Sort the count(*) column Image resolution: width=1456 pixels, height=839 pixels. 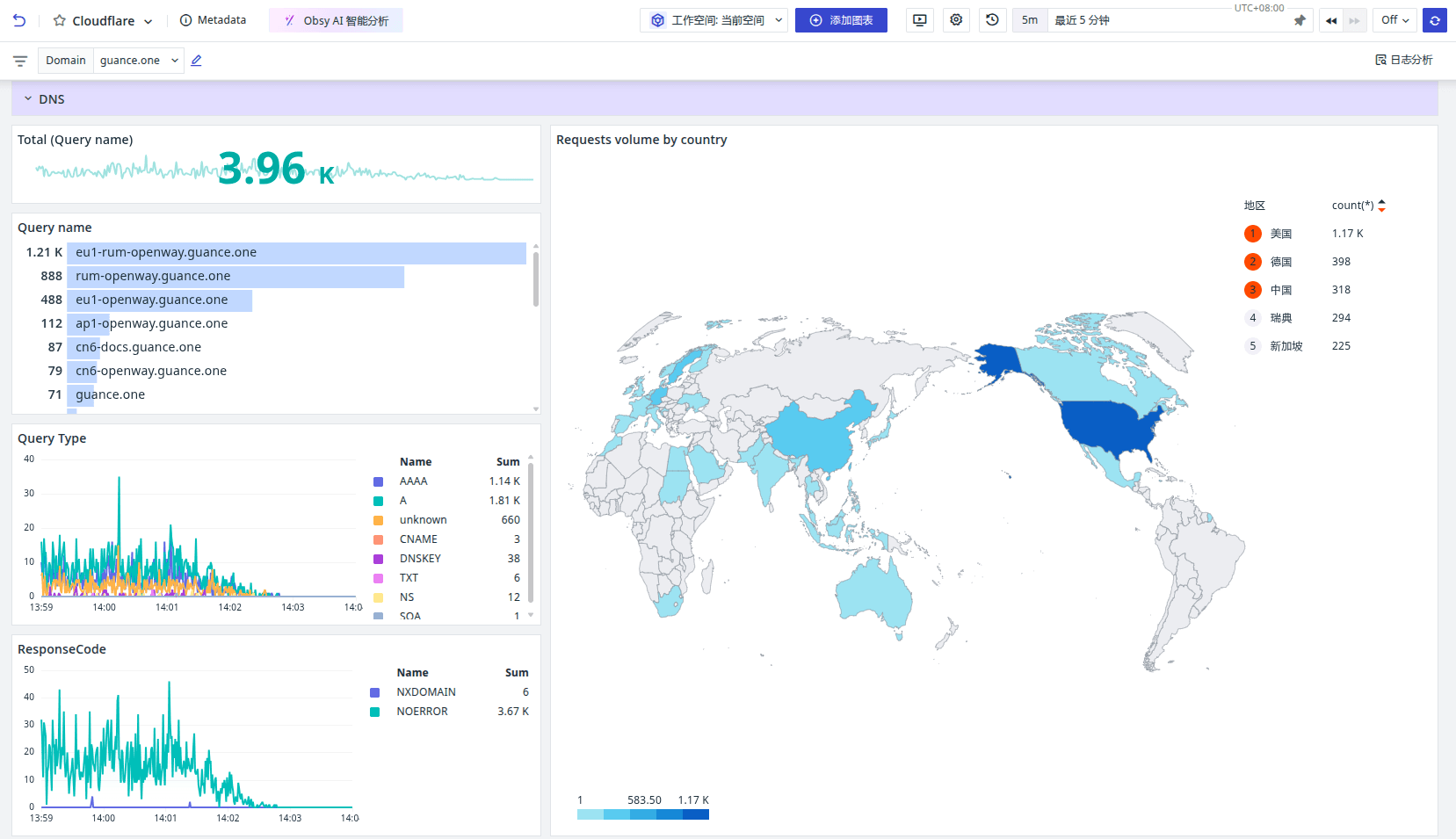pyautogui.click(x=1381, y=206)
